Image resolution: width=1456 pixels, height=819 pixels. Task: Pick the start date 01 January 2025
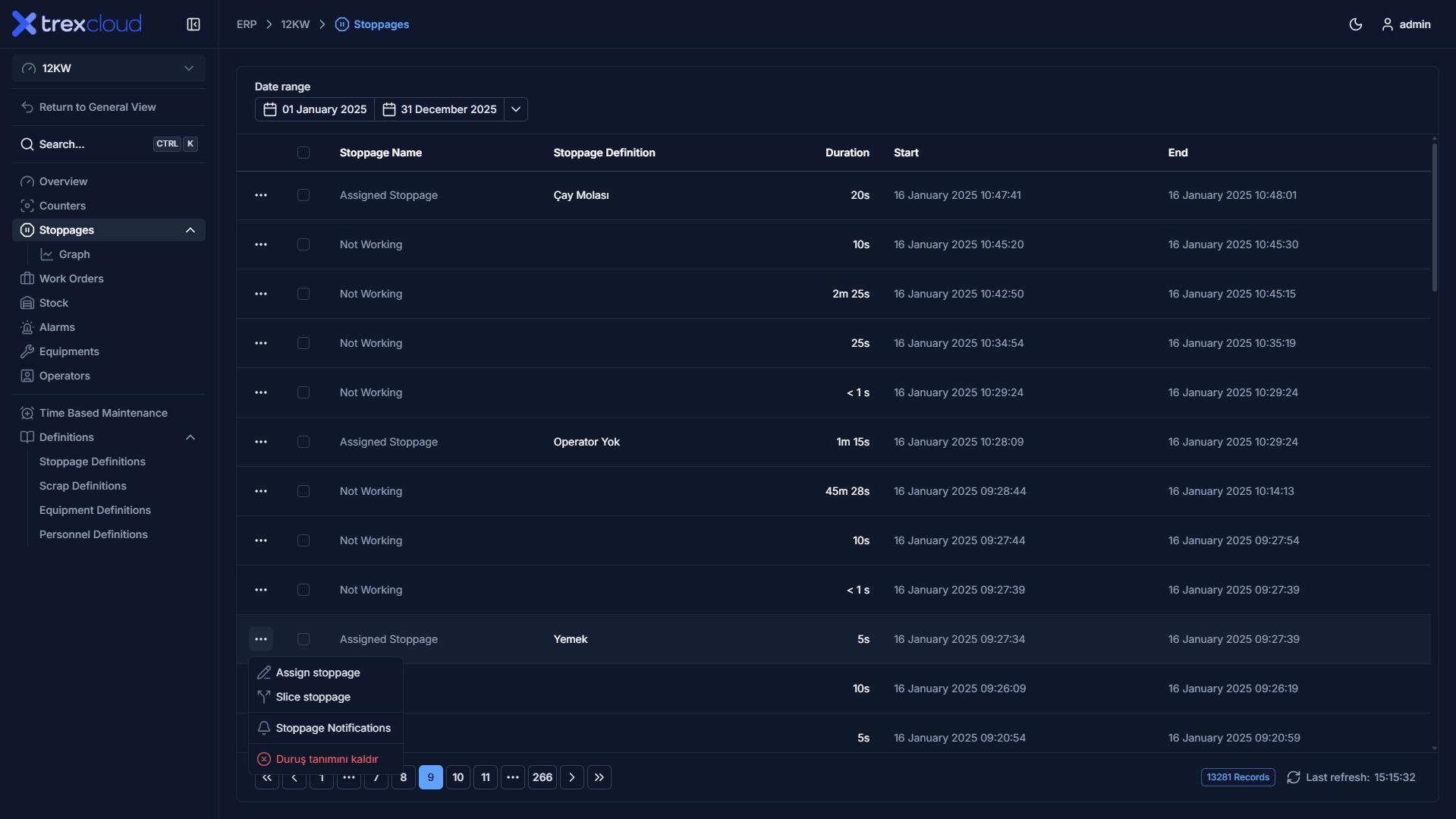click(315, 109)
